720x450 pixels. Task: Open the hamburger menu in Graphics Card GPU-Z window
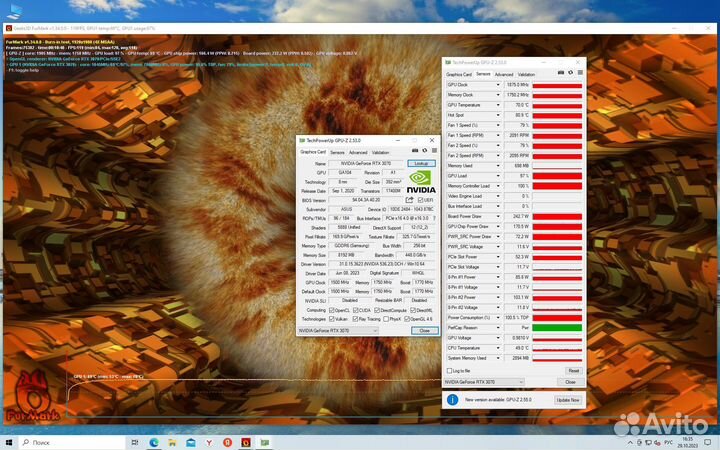click(x=434, y=151)
